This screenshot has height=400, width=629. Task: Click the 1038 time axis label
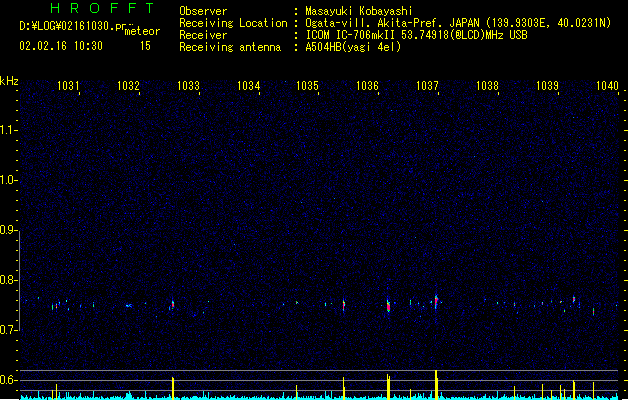[x=487, y=85]
